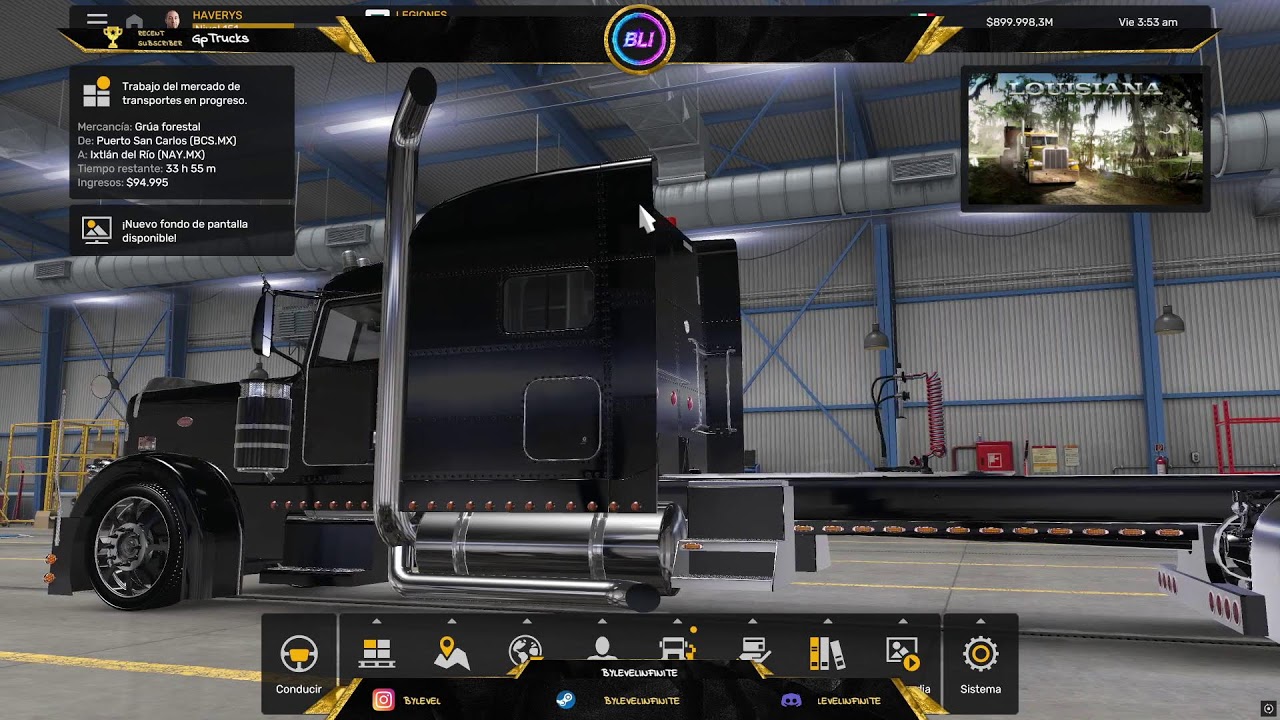The height and width of the screenshot is (720, 1280).
Task: Expand arrow above the job market icon
Action: click(377, 621)
